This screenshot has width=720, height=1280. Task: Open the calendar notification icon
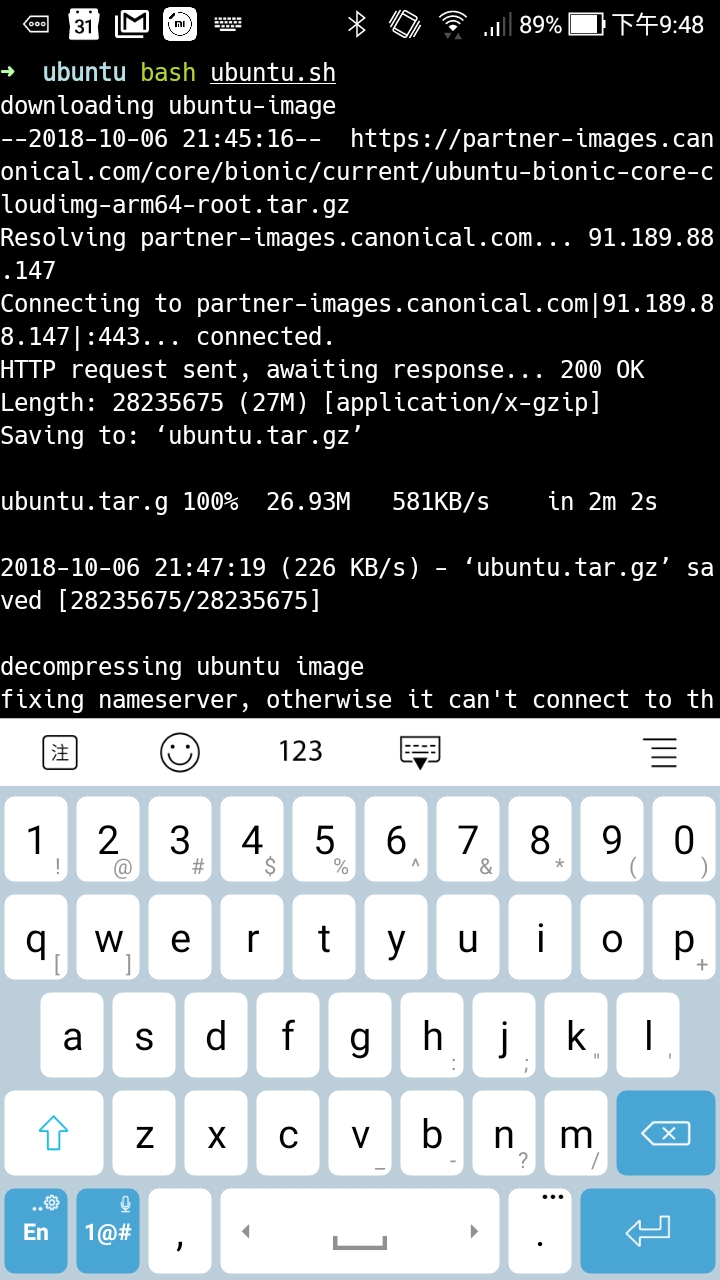[84, 24]
